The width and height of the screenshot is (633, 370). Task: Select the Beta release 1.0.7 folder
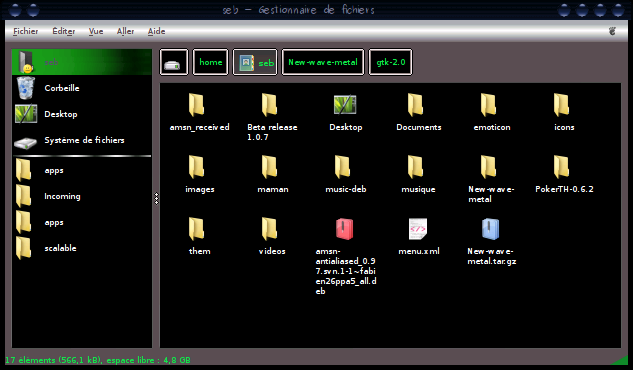(x=270, y=105)
